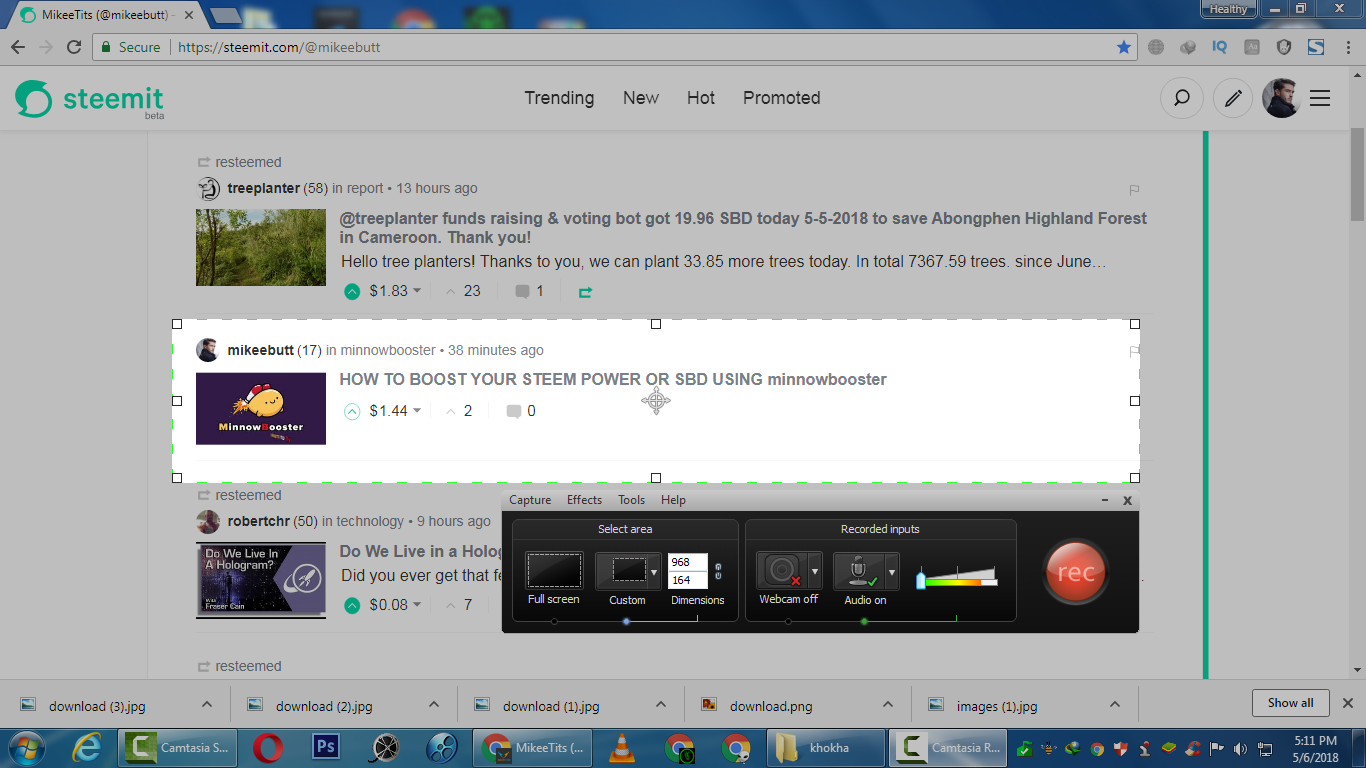Open comments icon on treeplanter post
The height and width of the screenshot is (768, 1366).
coord(522,292)
